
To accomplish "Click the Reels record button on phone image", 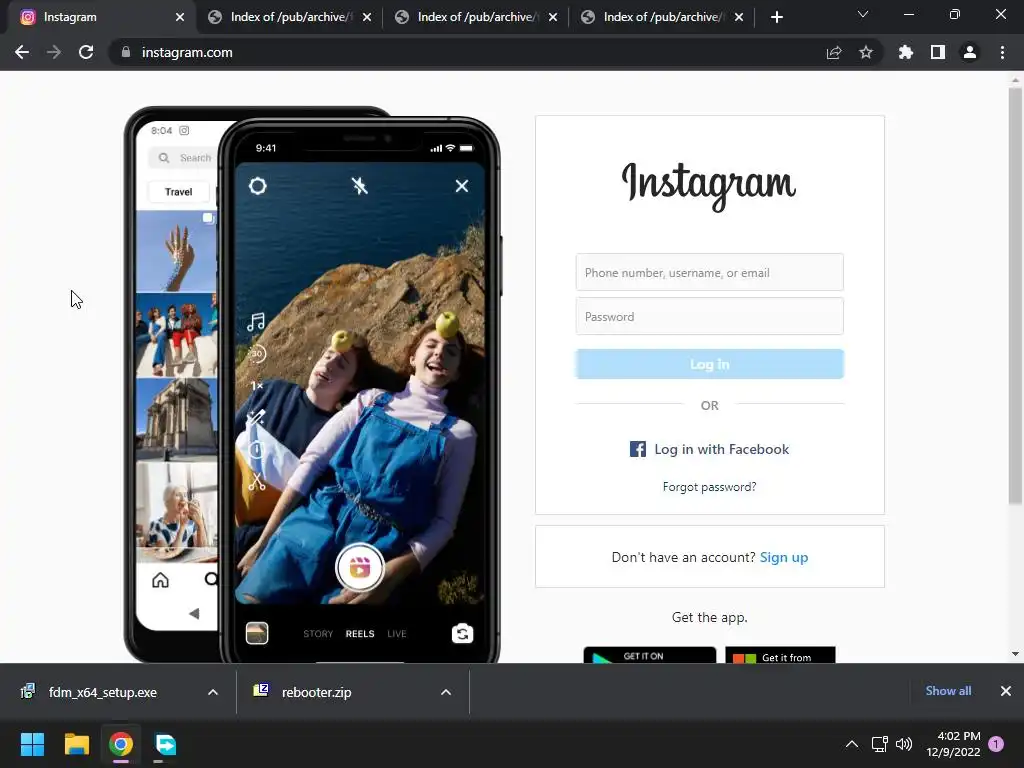I will [359, 568].
